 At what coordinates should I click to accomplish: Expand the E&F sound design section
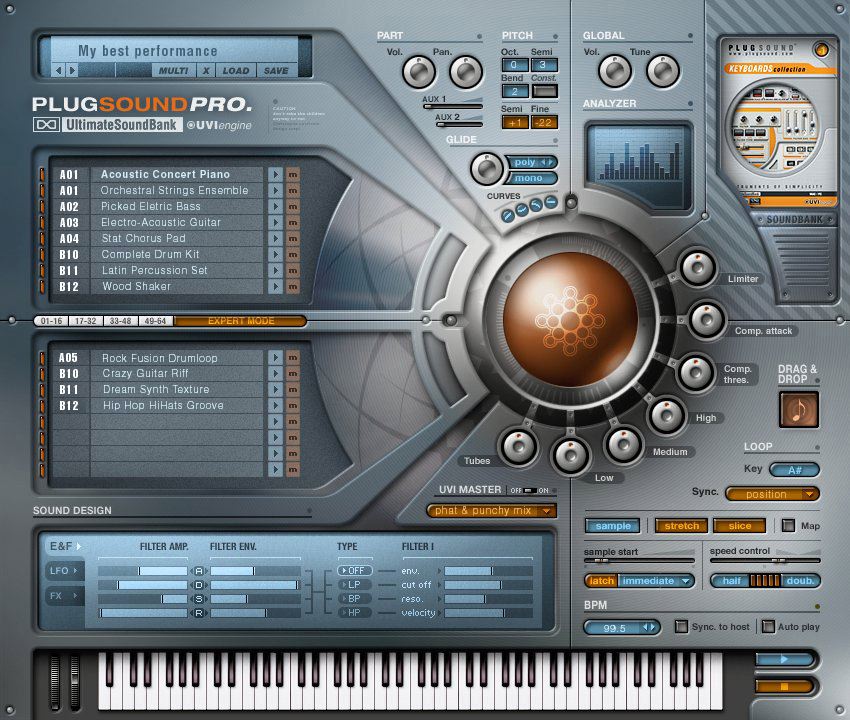click(65, 547)
